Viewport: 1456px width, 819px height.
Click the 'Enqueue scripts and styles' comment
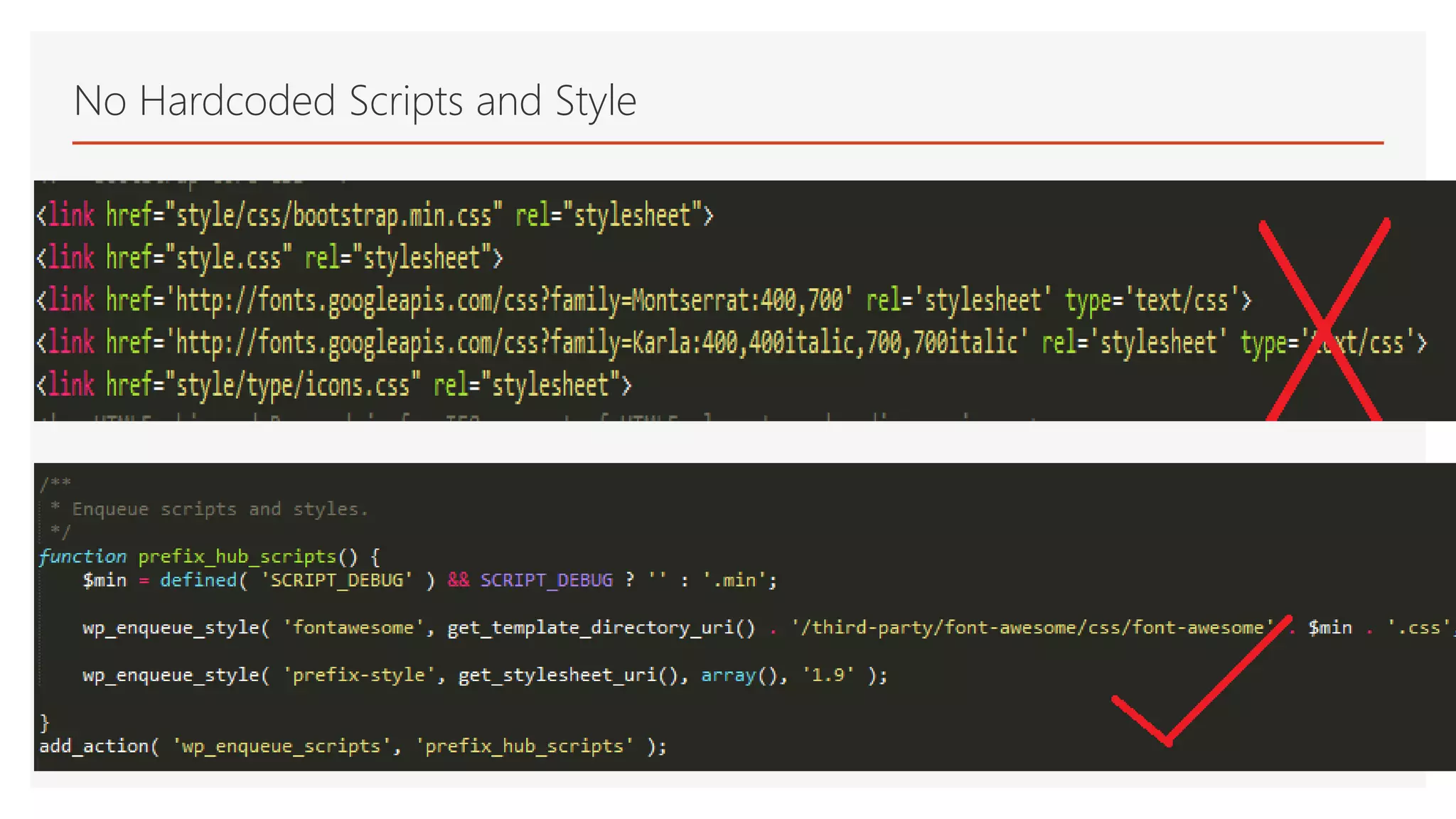tap(220, 509)
